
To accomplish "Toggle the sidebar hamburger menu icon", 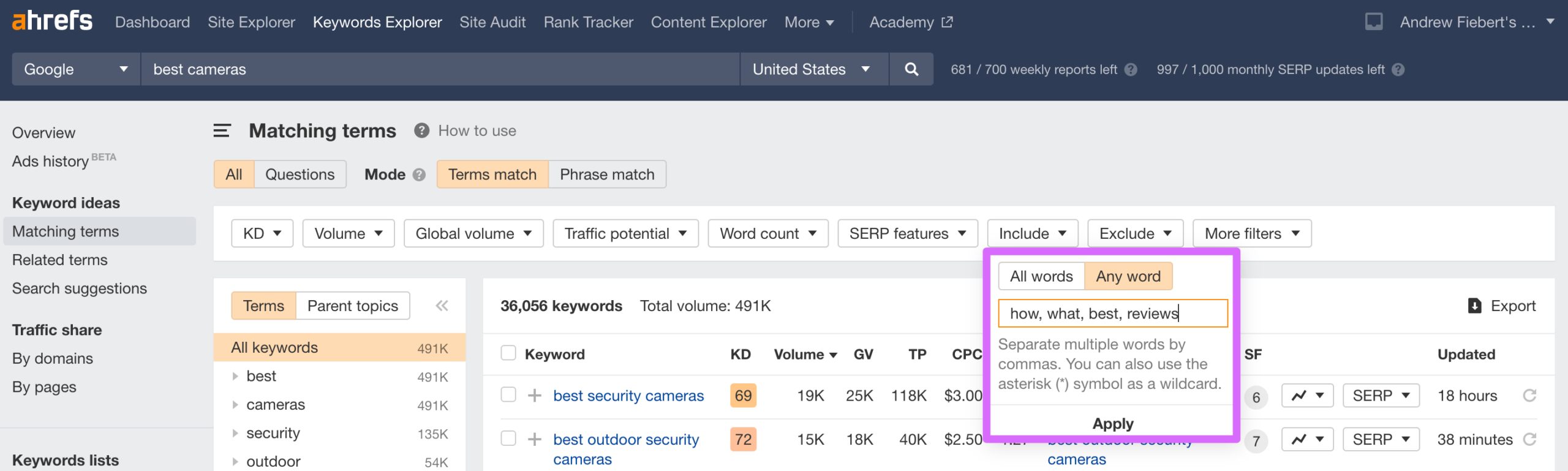I will (x=222, y=130).
